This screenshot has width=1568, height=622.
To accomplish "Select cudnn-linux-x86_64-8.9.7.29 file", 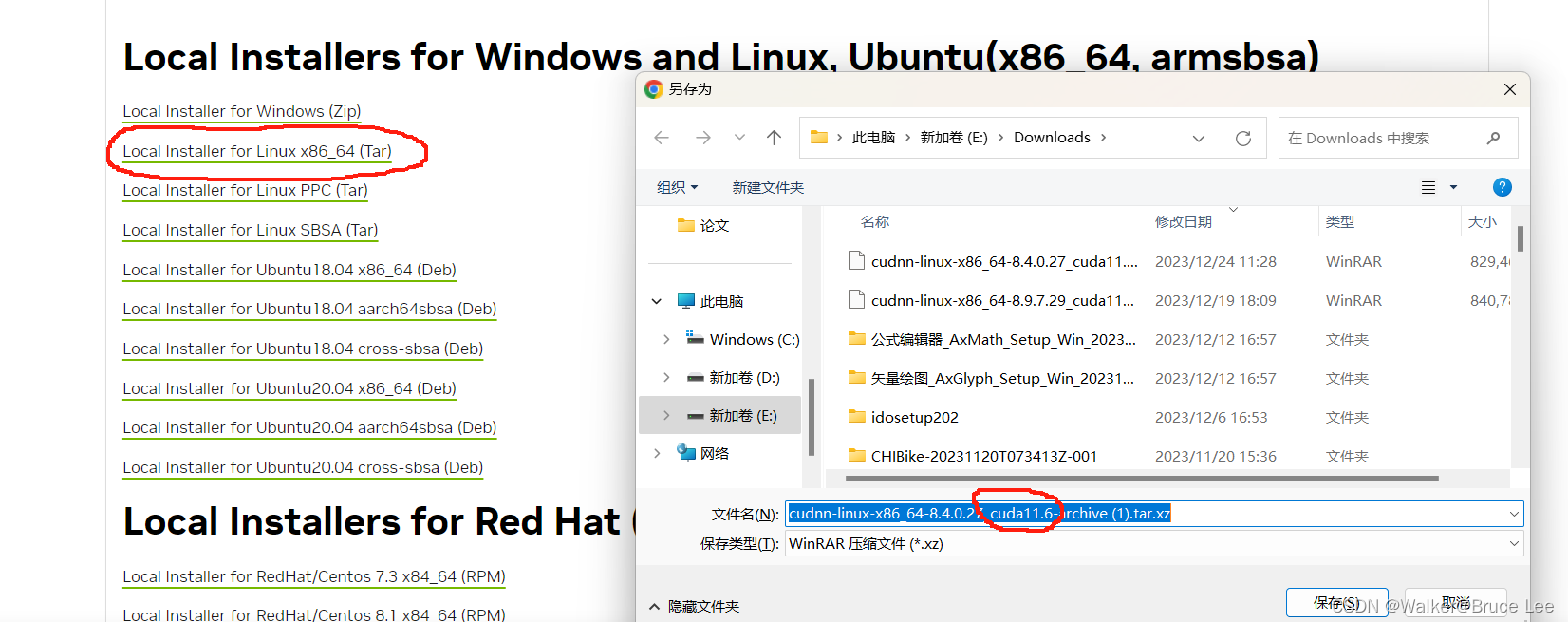I will (1002, 300).
